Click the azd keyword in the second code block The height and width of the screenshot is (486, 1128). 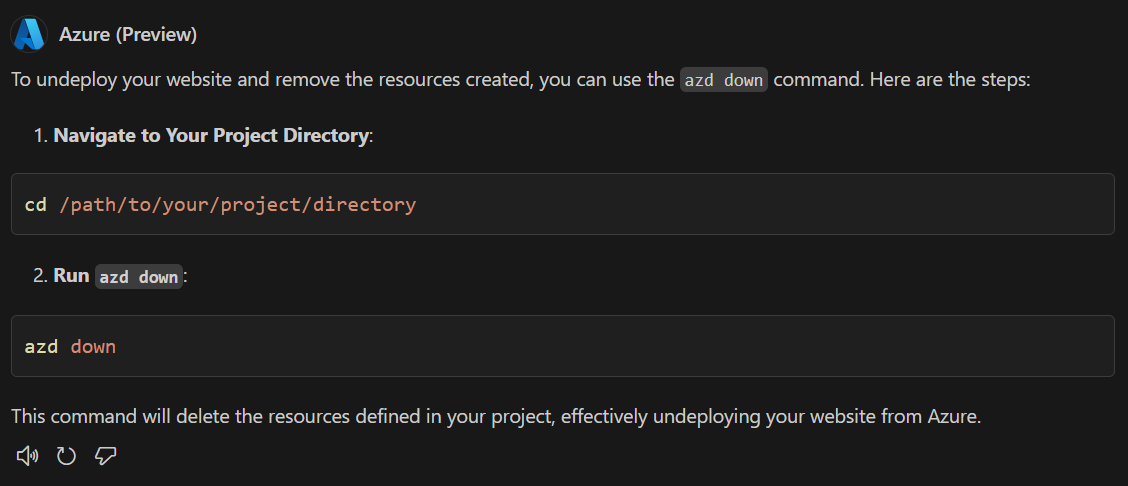pos(41,347)
